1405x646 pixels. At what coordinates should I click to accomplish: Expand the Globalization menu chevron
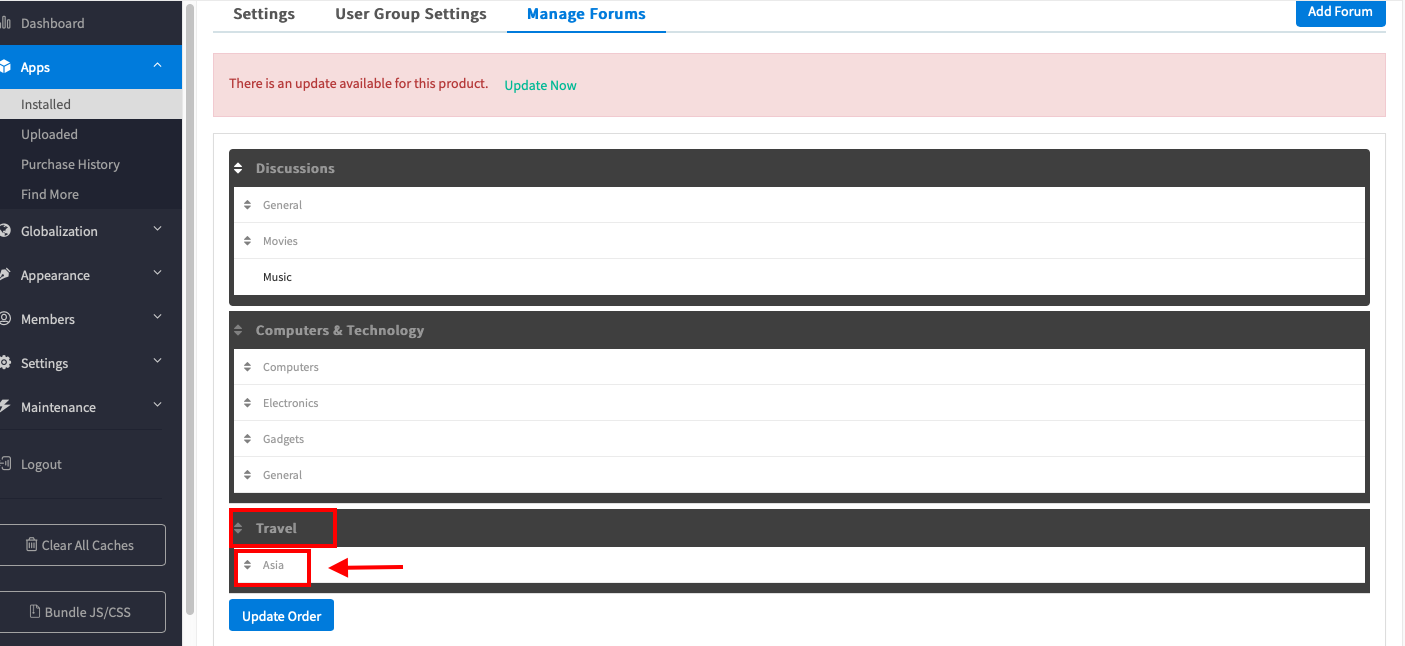[x=157, y=230]
